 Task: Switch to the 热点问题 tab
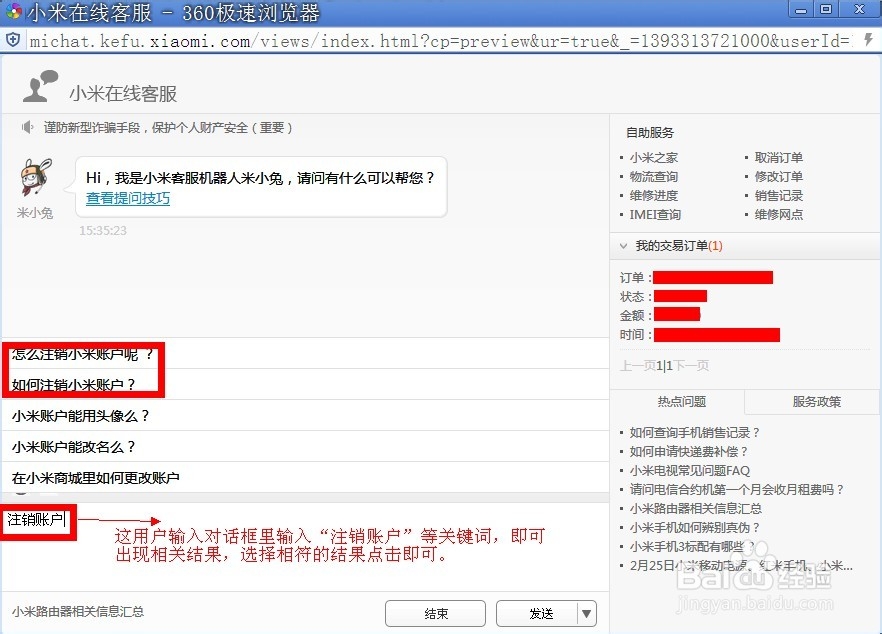(677, 402)
